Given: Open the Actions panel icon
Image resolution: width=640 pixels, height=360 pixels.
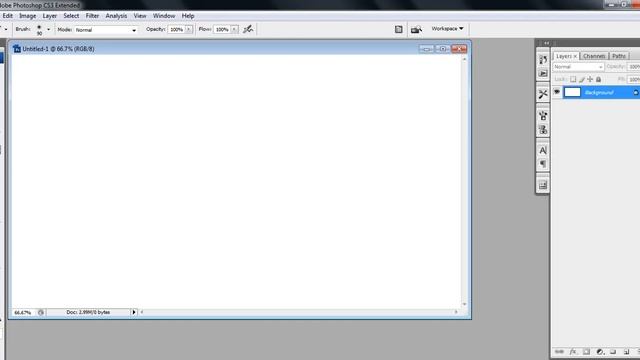Looking at the screenshot, I should pyautogui.click(x=542, y=73).
